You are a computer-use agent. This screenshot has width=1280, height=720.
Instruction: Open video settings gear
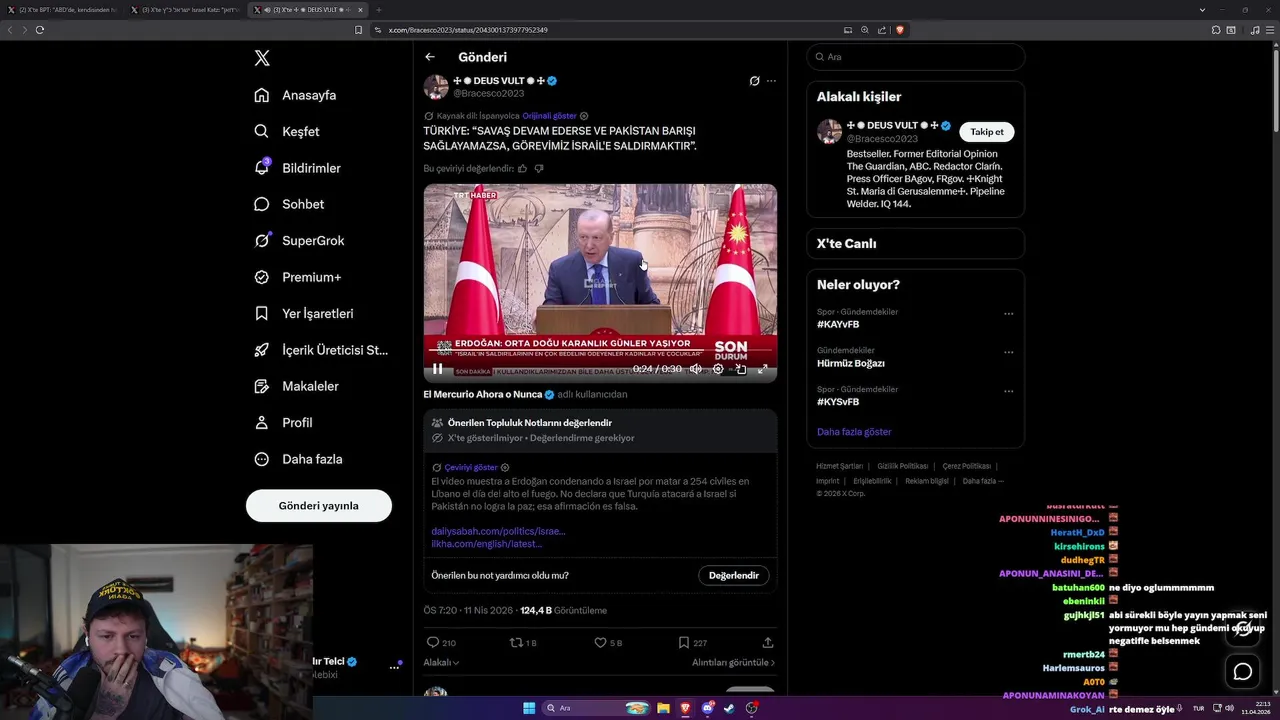point(718,369)
